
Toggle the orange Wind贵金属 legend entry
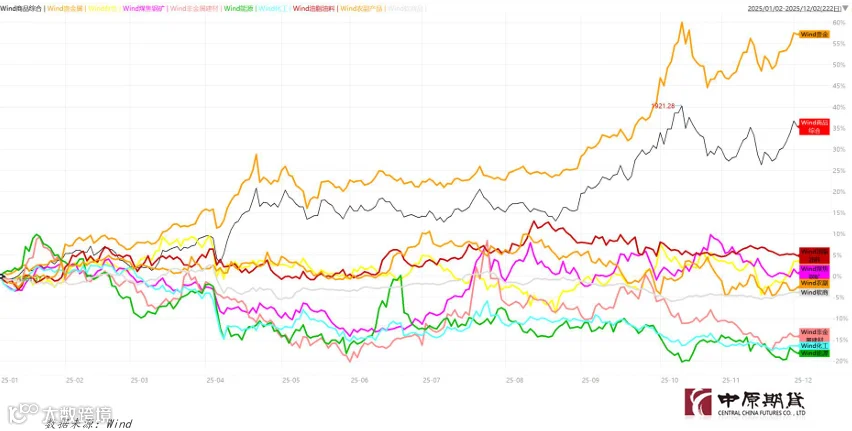66,8
